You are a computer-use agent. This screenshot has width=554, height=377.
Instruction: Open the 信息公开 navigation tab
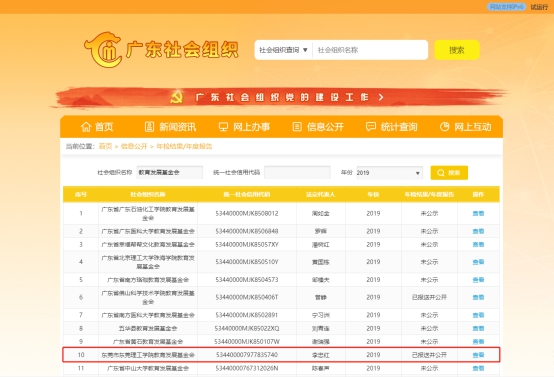click(318, 127)
